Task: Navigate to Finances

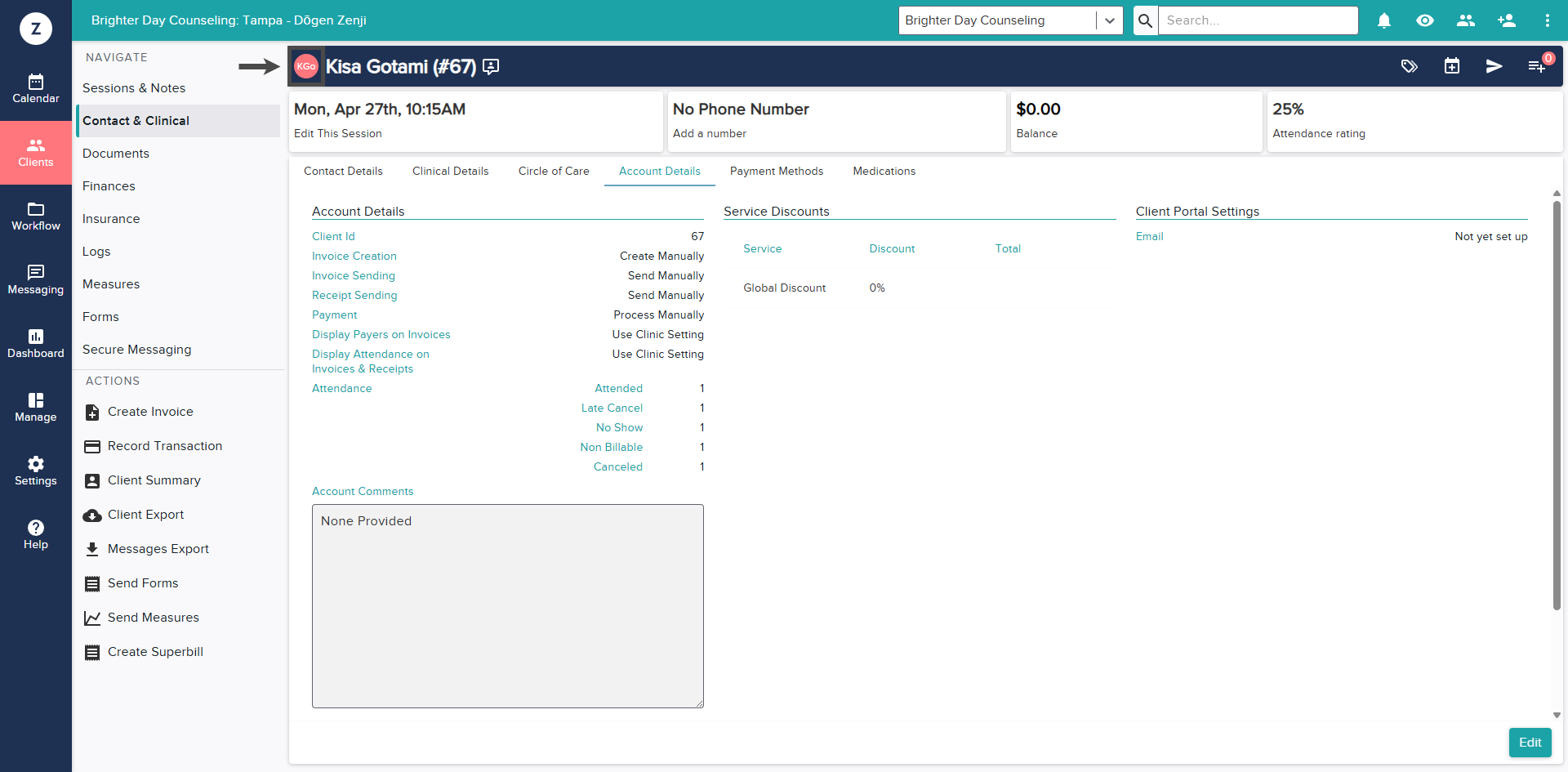Action: pyautogui.click(x=178, y=186)
